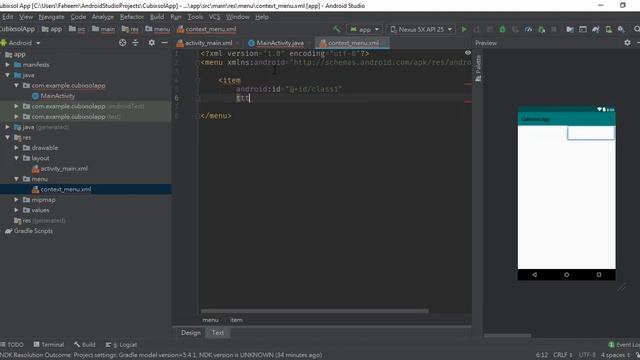Viewport: 640px width, 360px height.
Task: Collapse the java folder arrow
Action: pos(7,75)
